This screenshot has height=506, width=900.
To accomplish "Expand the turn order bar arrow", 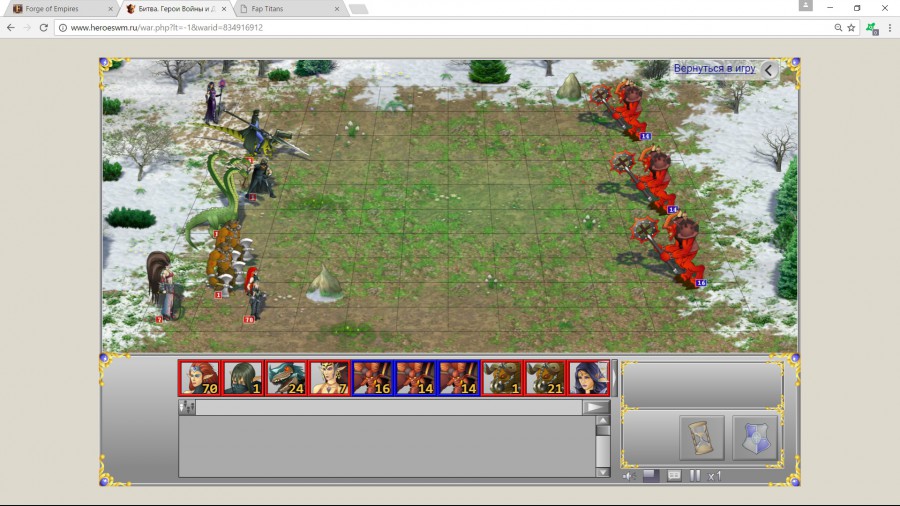I will [615, 378].
